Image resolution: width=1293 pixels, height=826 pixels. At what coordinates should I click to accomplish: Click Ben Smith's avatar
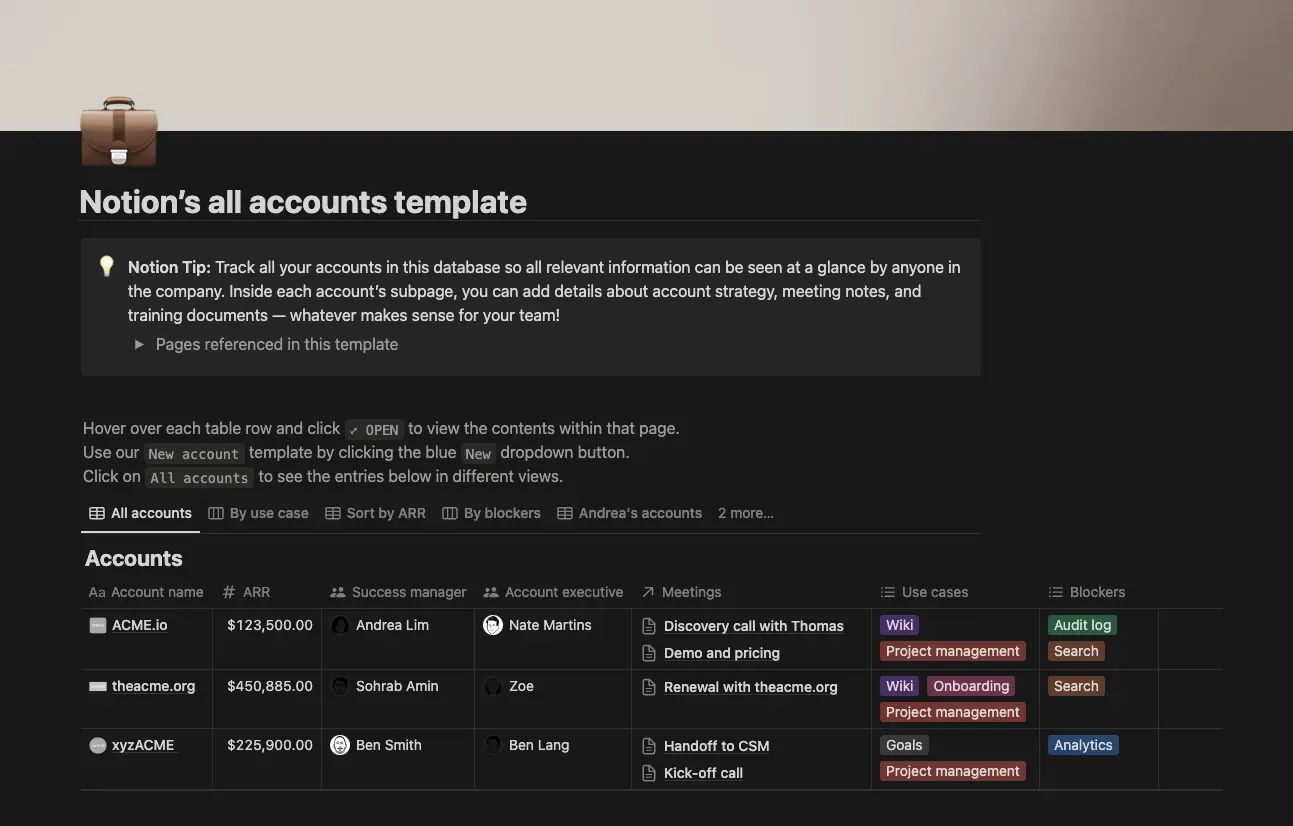[x=340, y=745]
